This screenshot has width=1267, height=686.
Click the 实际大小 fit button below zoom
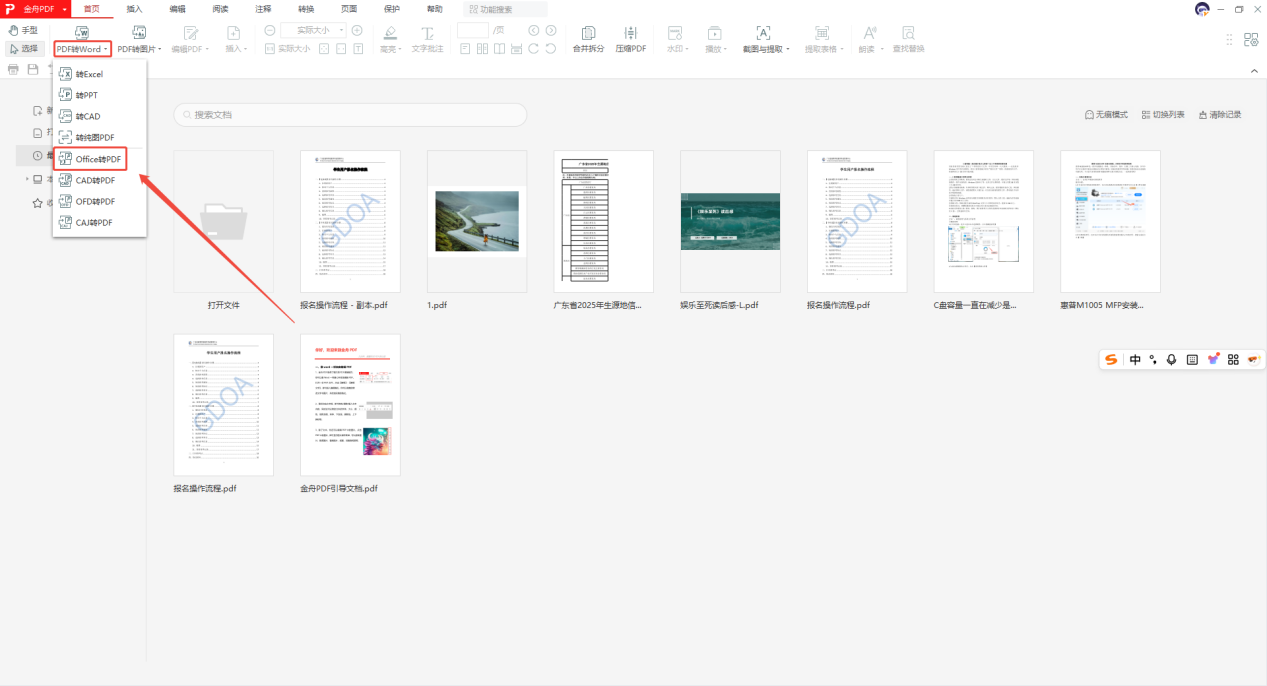(x=287, y=48)
